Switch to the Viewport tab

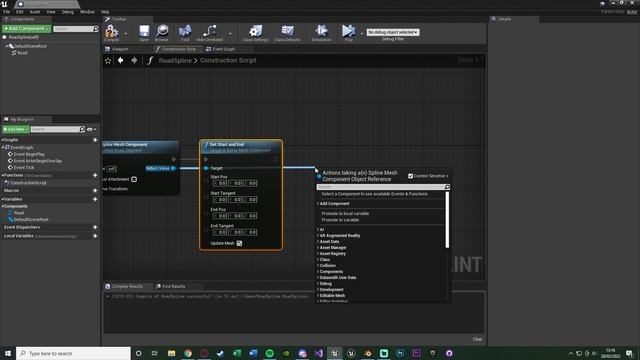(120, 49)
